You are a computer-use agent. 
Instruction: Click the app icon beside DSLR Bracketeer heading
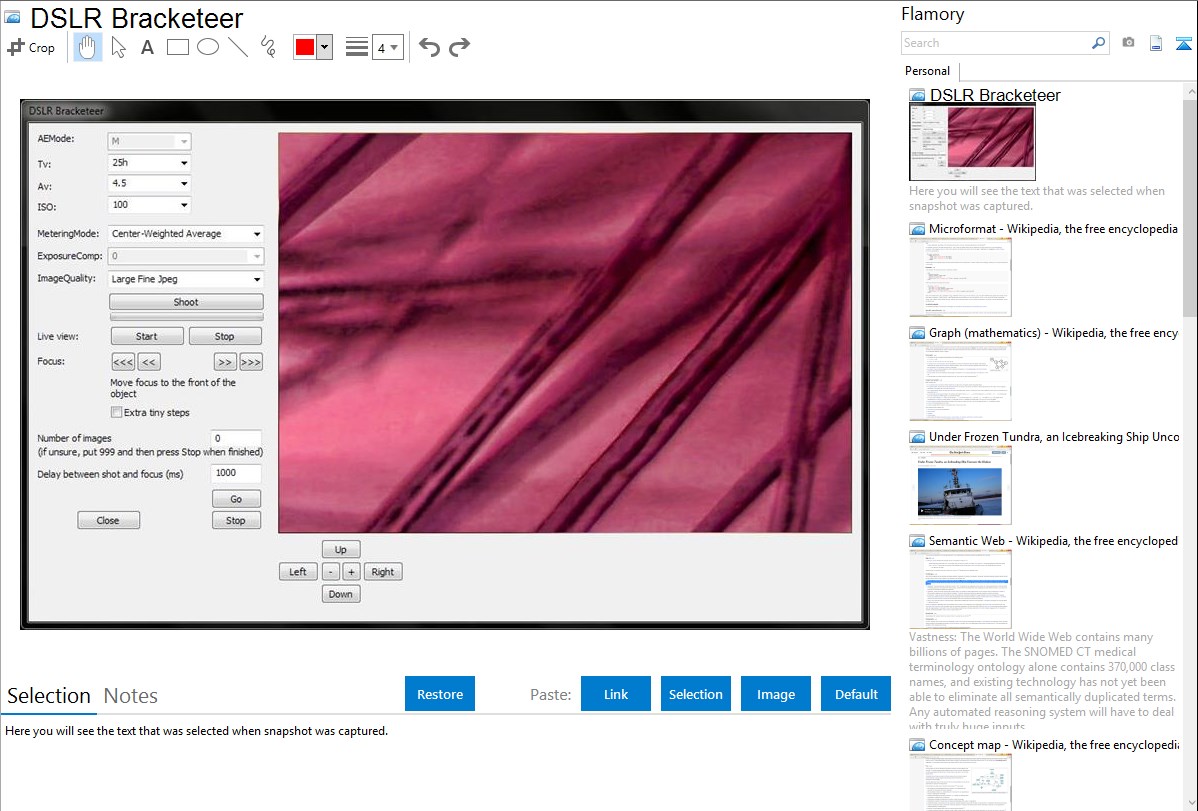13,17
